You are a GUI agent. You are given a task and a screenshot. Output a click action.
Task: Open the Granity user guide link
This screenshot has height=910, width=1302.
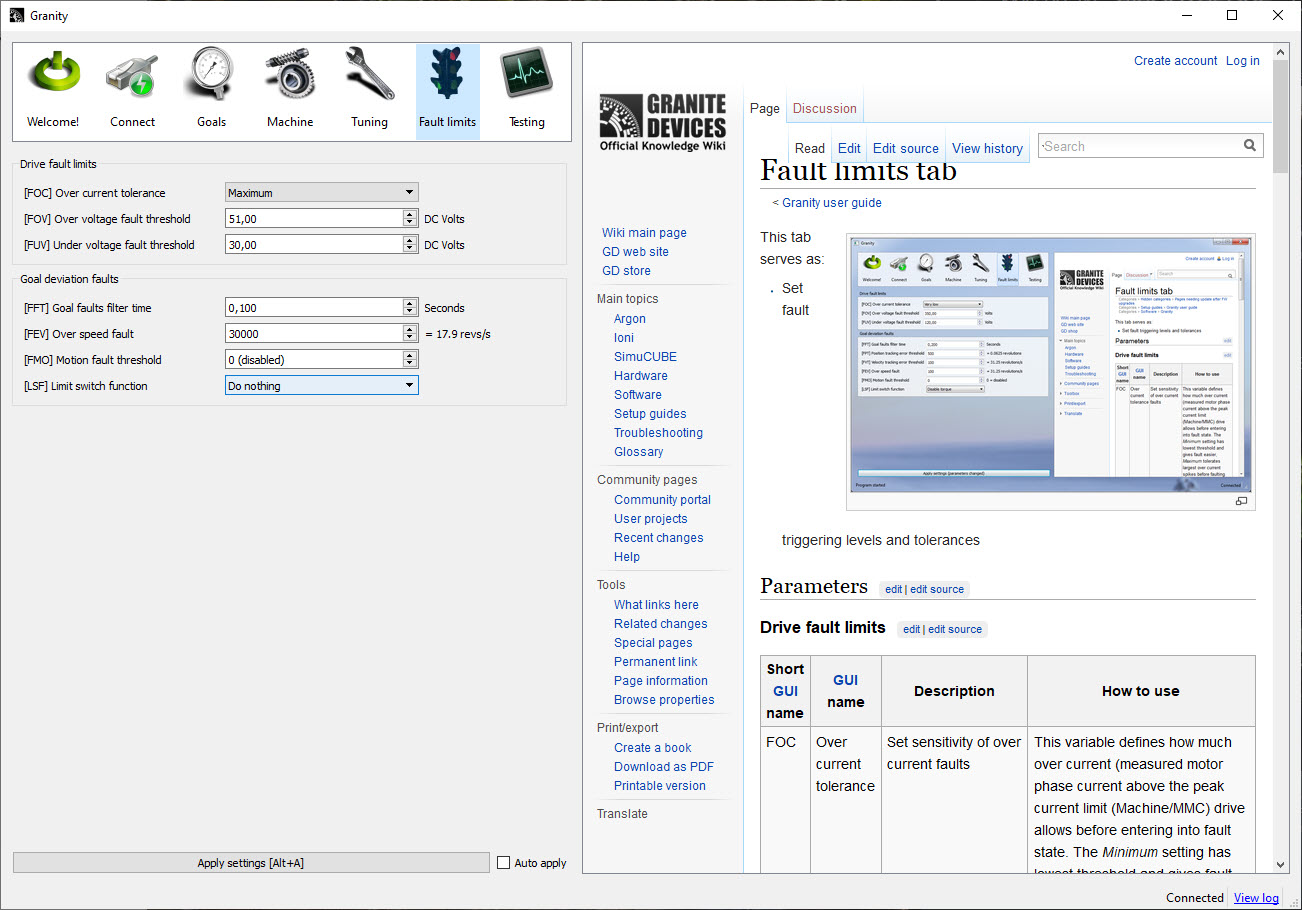832,203
